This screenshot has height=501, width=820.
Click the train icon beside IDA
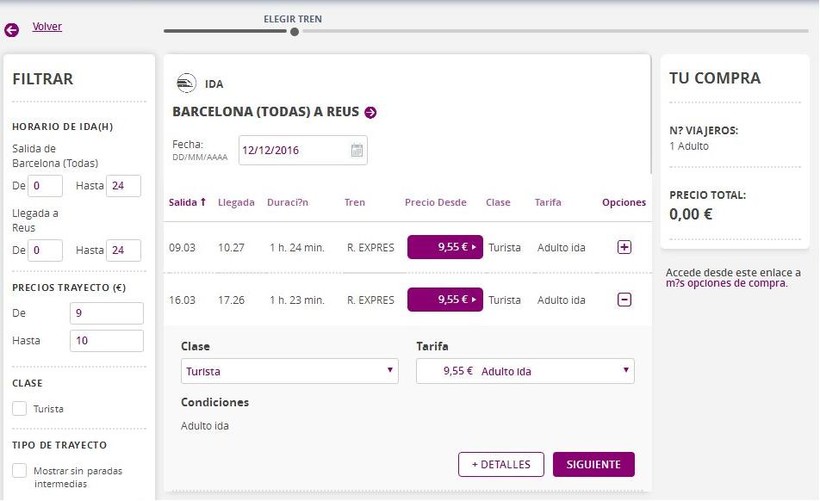click(186, 83)
